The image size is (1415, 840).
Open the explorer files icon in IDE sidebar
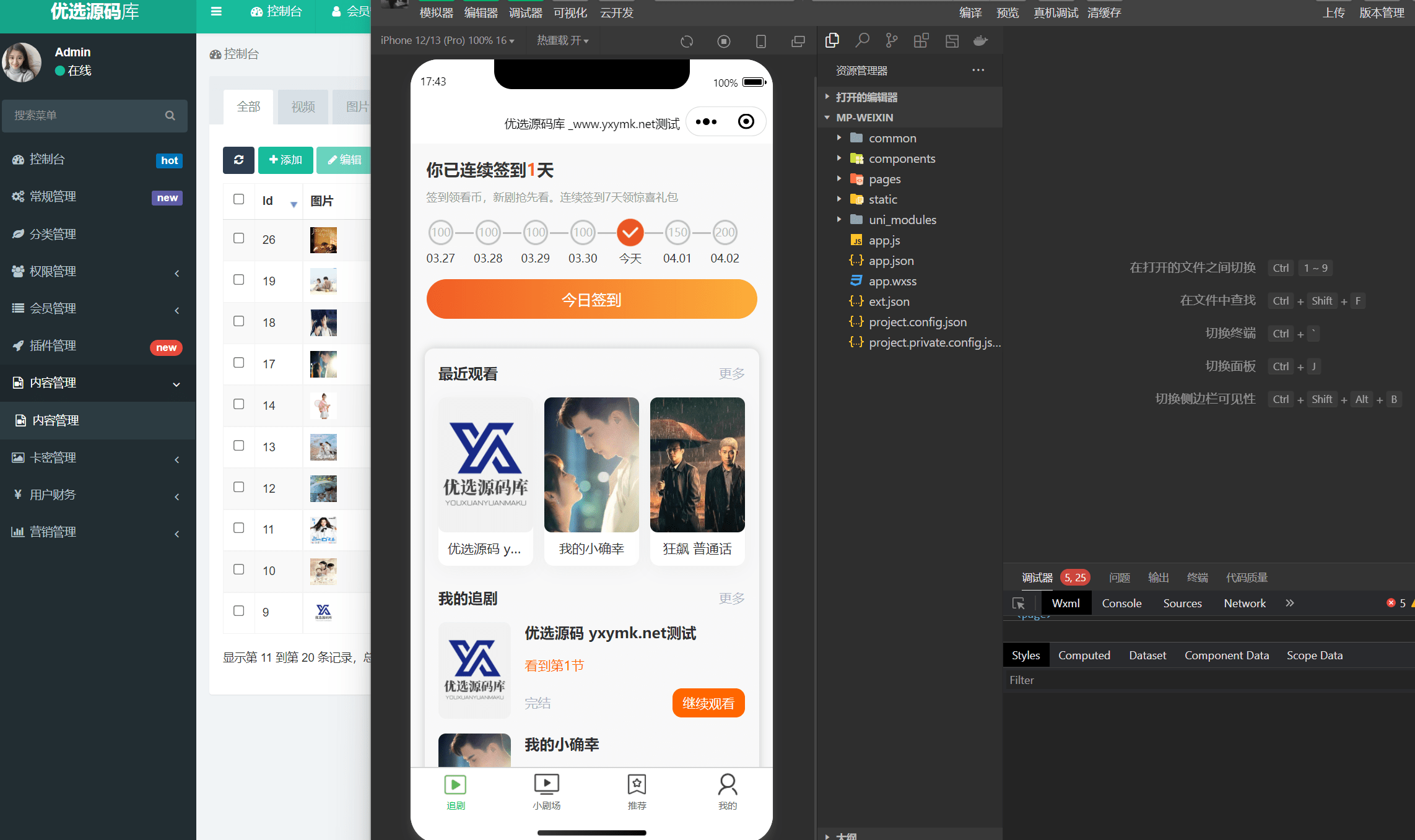[832, 41]
